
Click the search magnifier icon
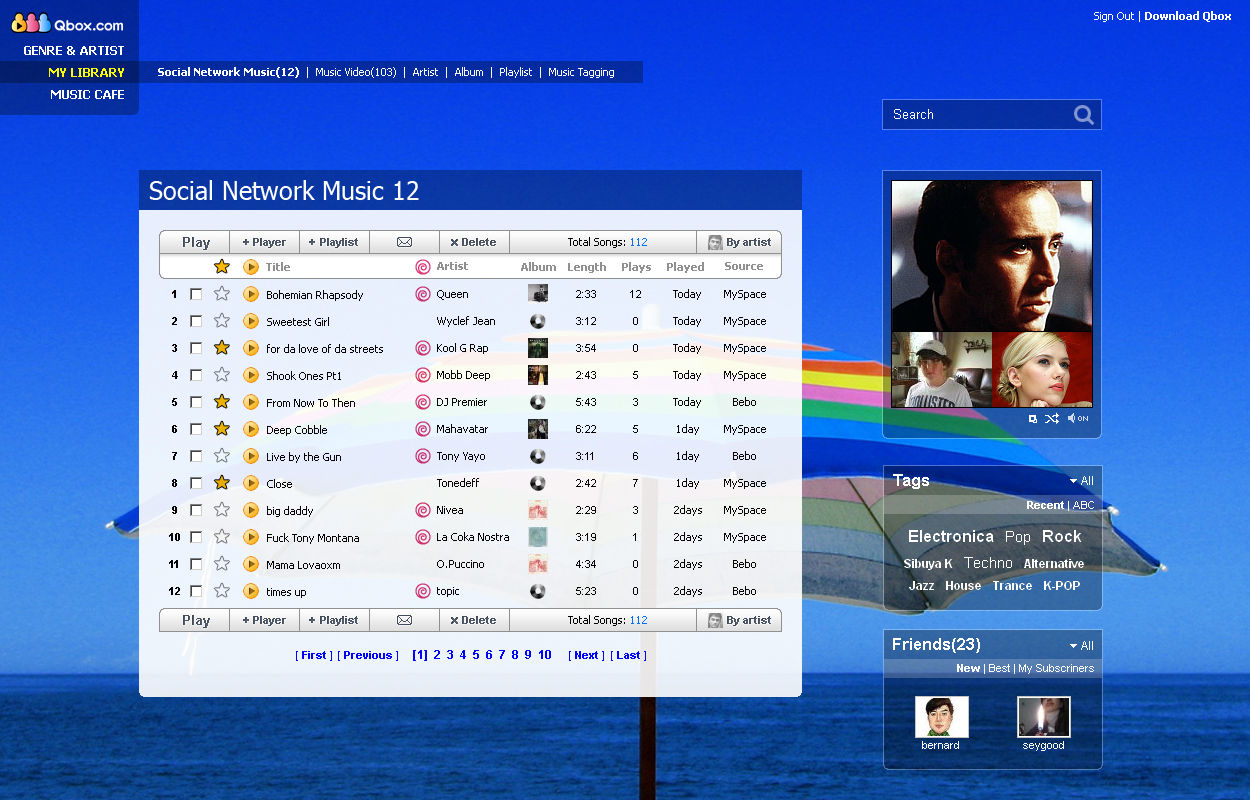click(x=1084, y=115)
